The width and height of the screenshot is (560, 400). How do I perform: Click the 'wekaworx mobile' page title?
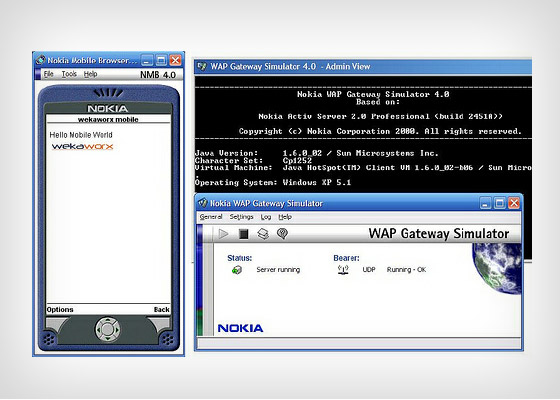[108, 119]
